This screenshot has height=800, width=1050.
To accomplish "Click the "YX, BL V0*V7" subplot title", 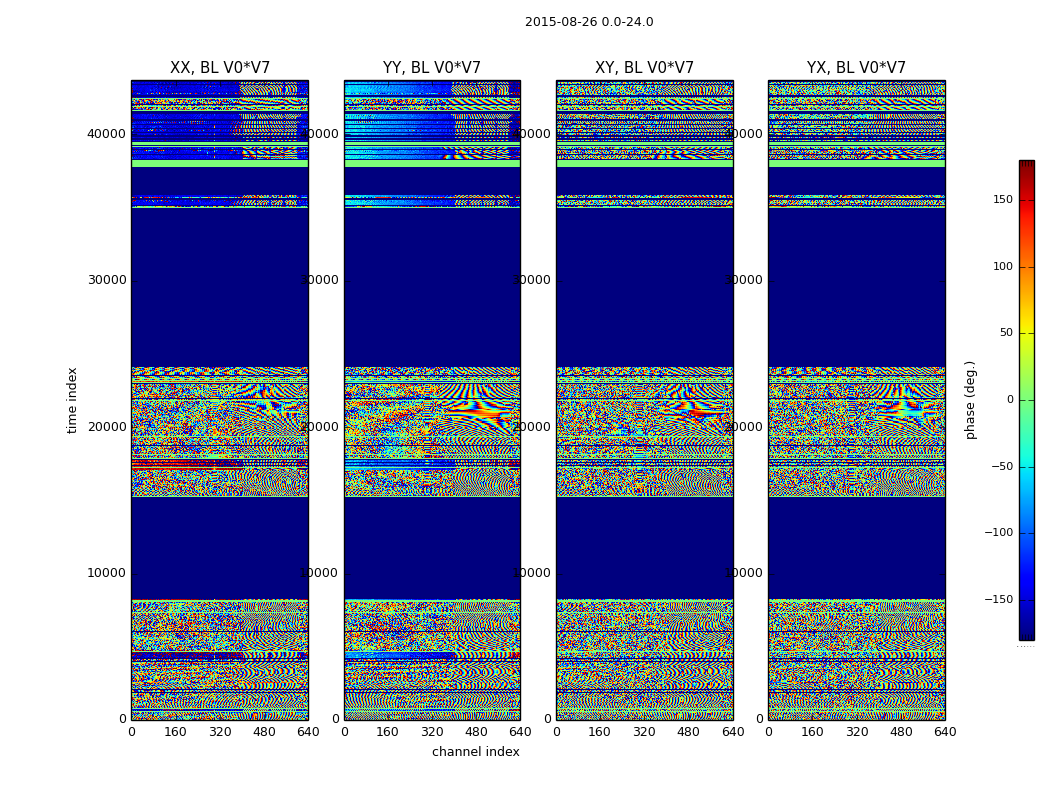I will pos(856,68).
